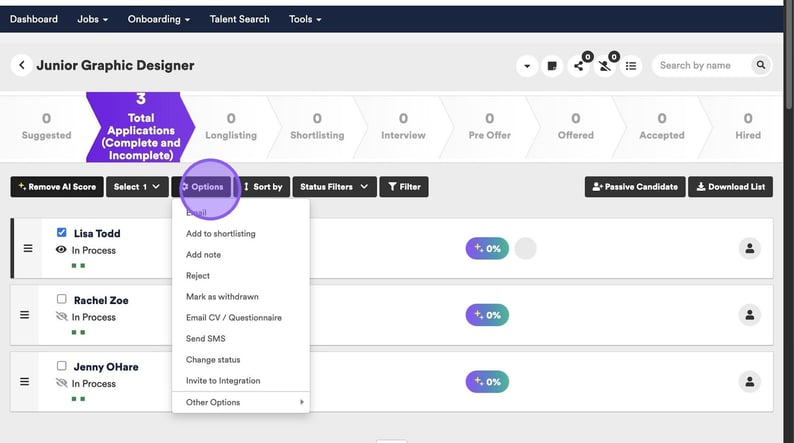The image size is (794, 443).
Task: Select Mark as withdrawn menu item
Action: tap(222, 296)
